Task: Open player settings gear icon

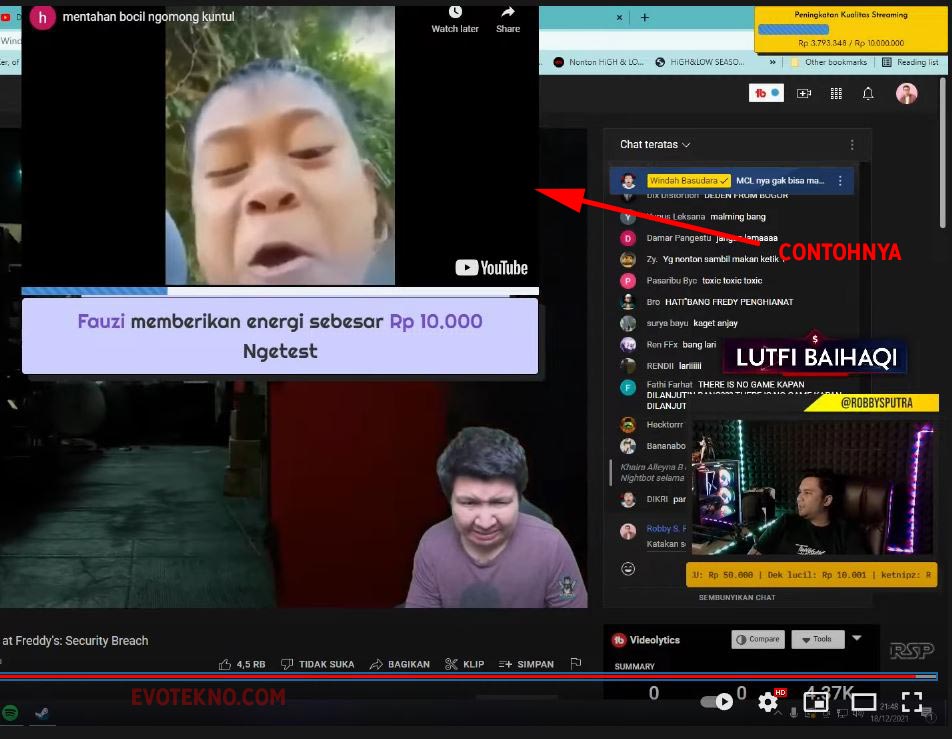Action: [x=768, y=702]
